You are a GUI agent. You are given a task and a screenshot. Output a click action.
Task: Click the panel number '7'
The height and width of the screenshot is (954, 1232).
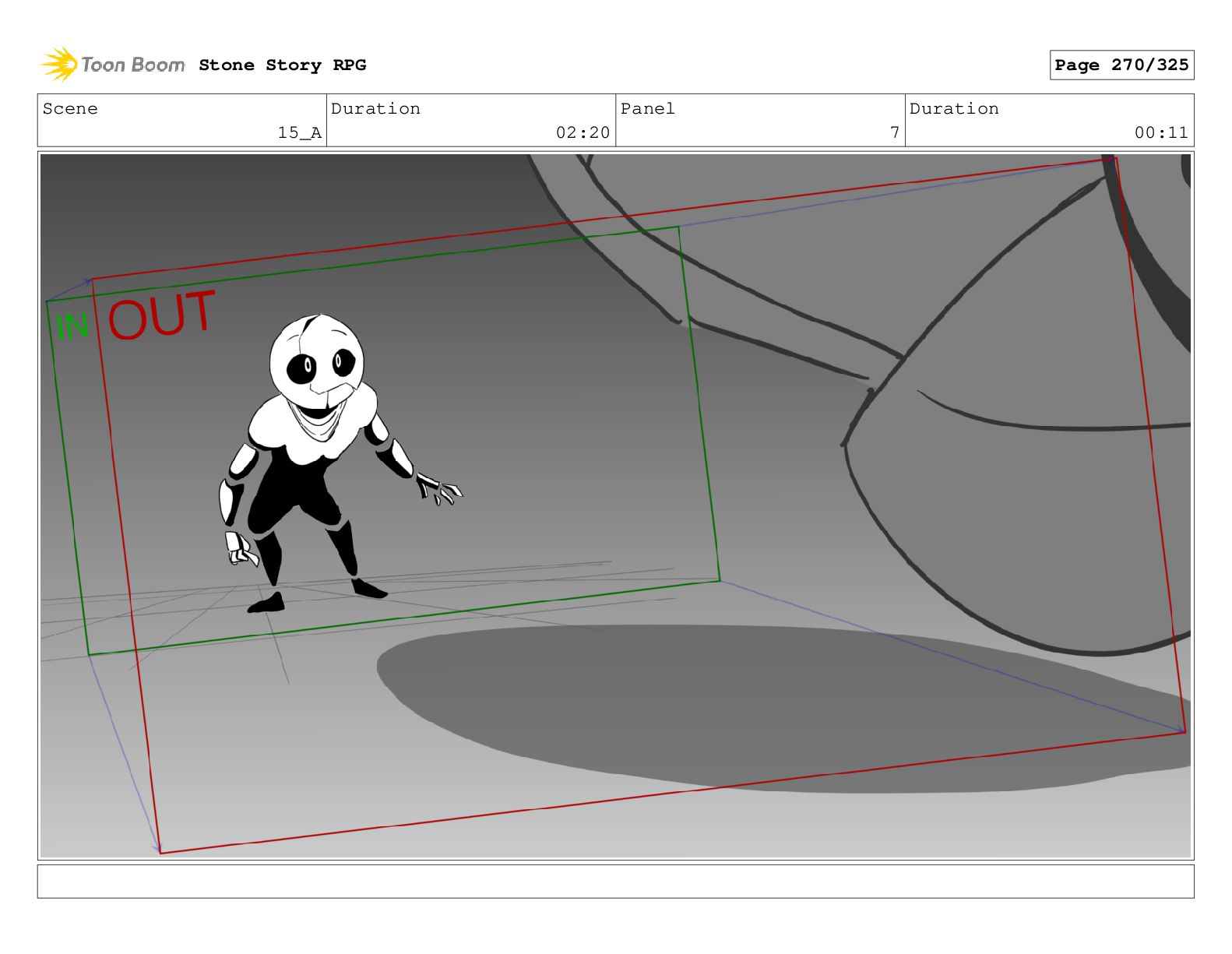point(895,133)
